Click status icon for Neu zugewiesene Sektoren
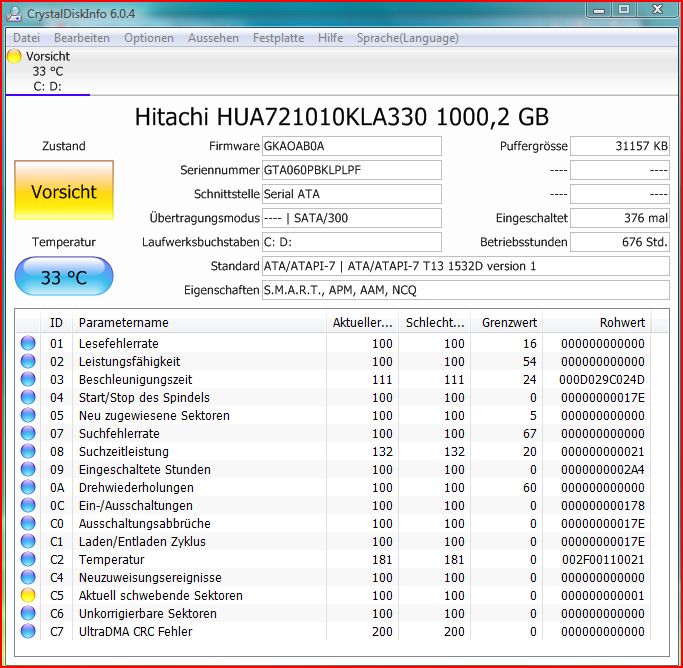This screenshot has height=668, width=683. [x=28, y=415]
